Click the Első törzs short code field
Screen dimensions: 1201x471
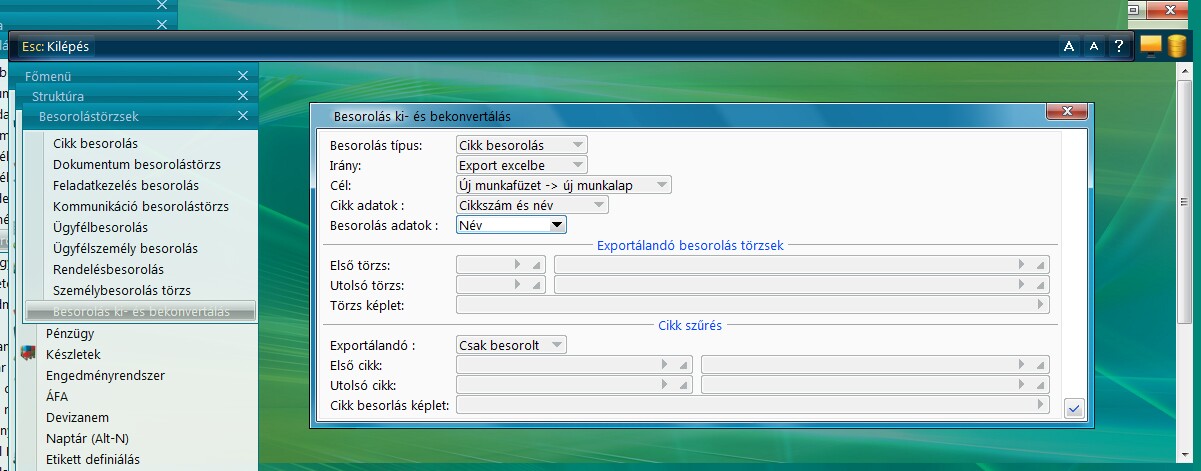[501, 265]
